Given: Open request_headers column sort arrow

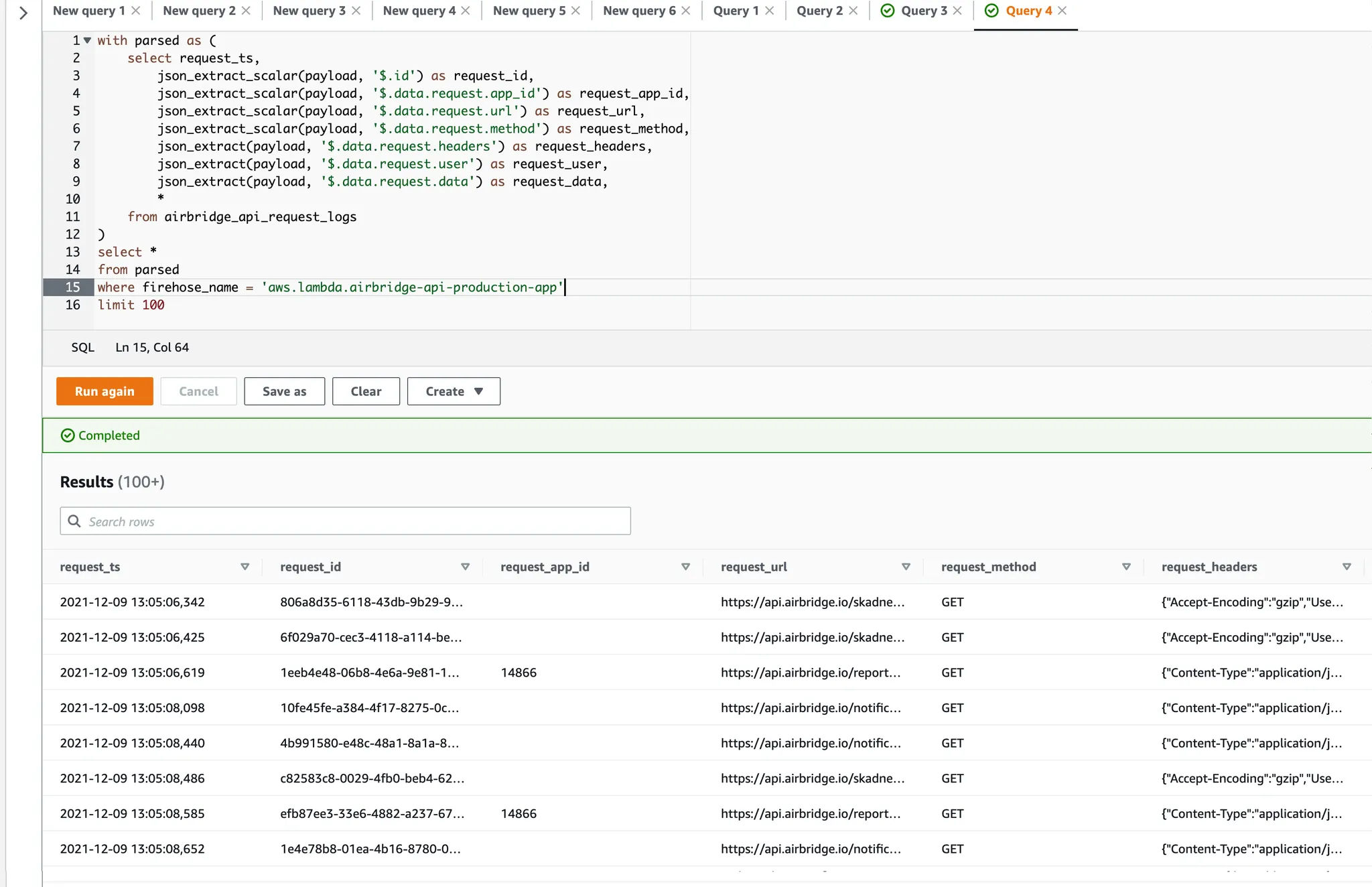Looking at the screenshot, I should point(1347,567).
